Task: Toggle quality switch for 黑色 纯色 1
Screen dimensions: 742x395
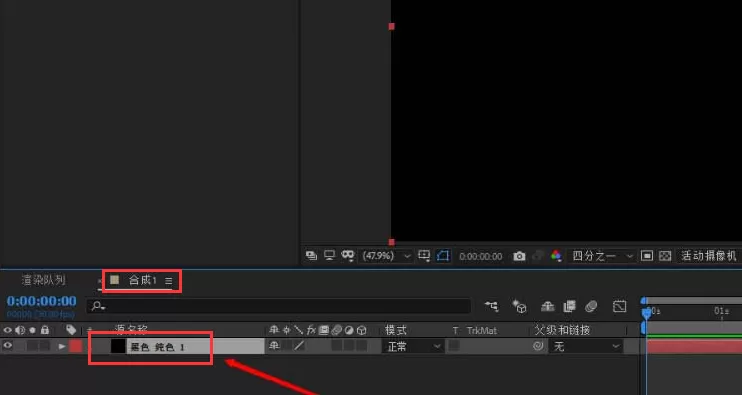Action: click(x=299, y=346)
